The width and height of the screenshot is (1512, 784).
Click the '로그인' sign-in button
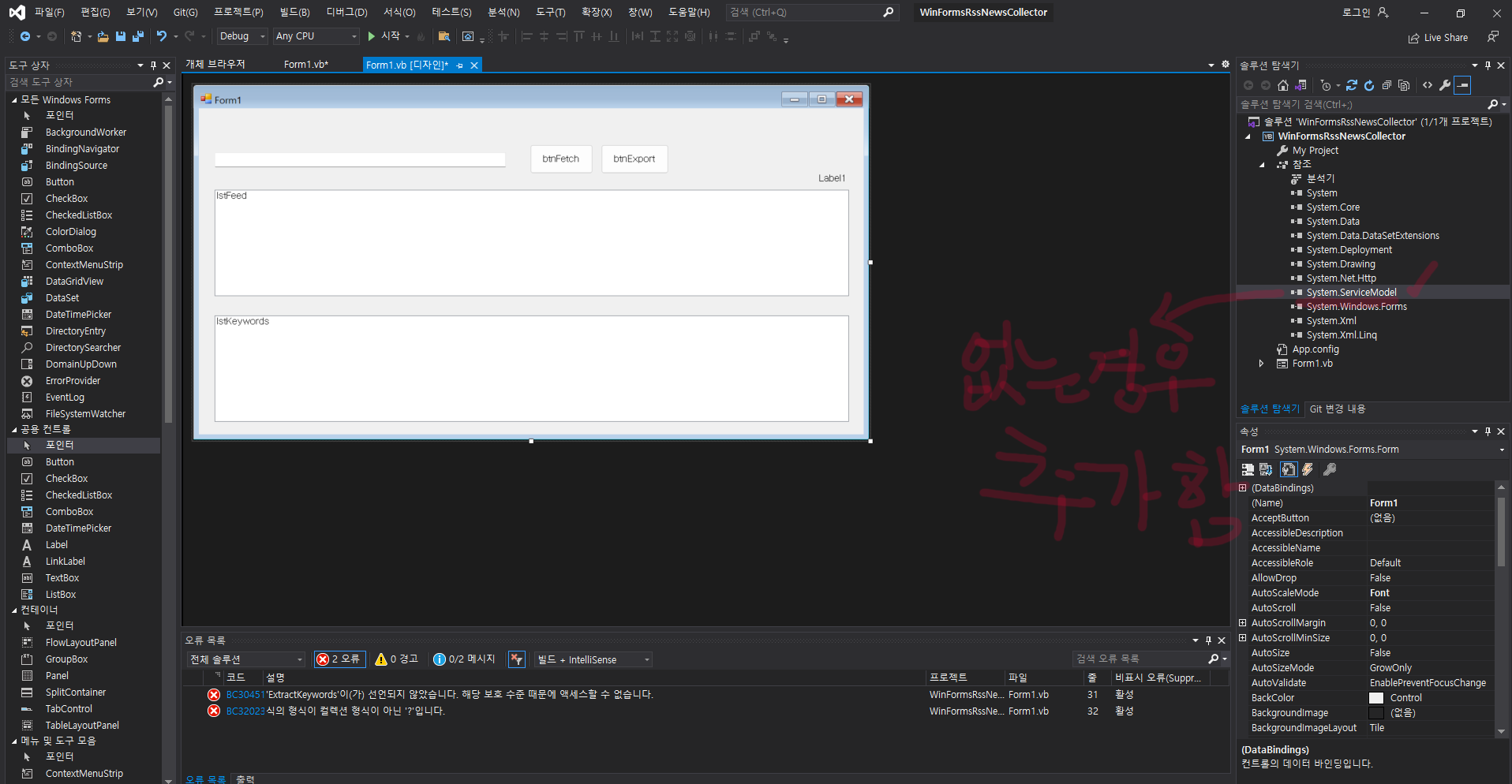point(1365,13)
